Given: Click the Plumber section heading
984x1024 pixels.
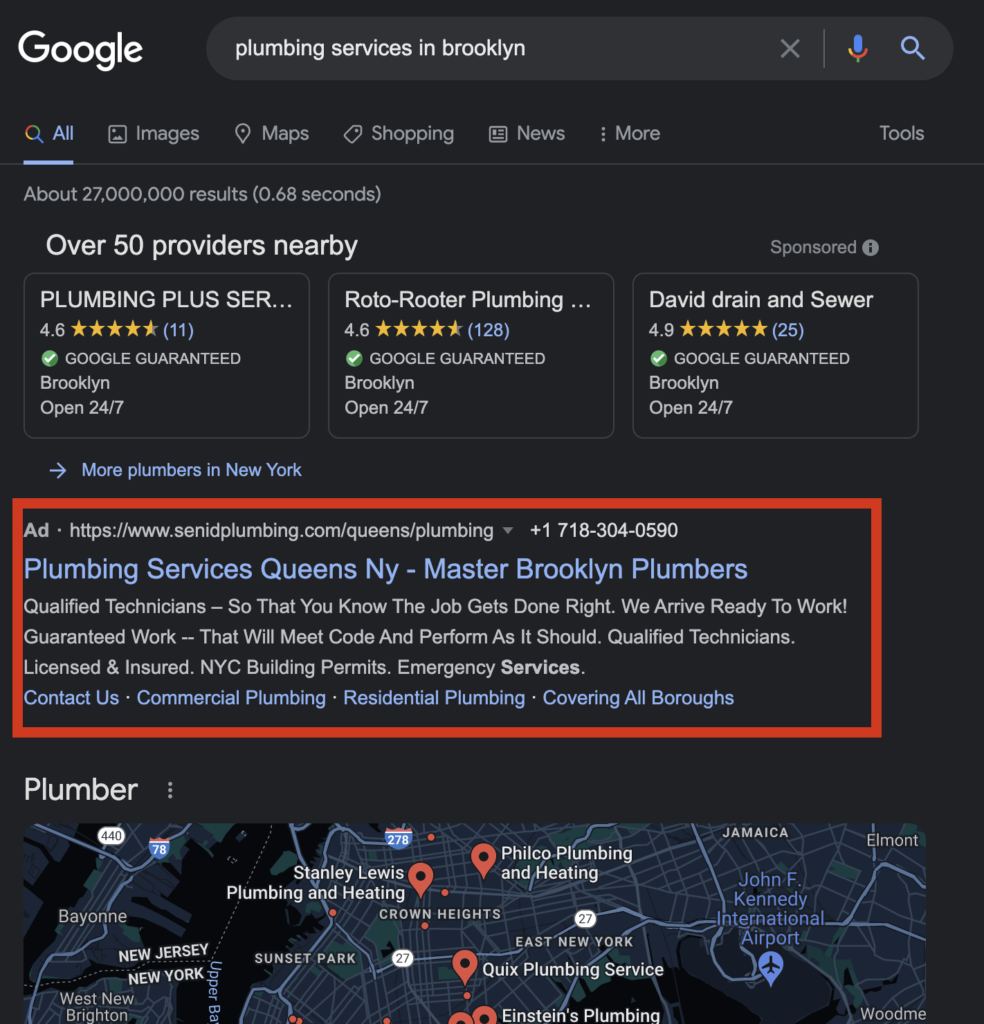Looking at the screenshot, I should (81, 790).
